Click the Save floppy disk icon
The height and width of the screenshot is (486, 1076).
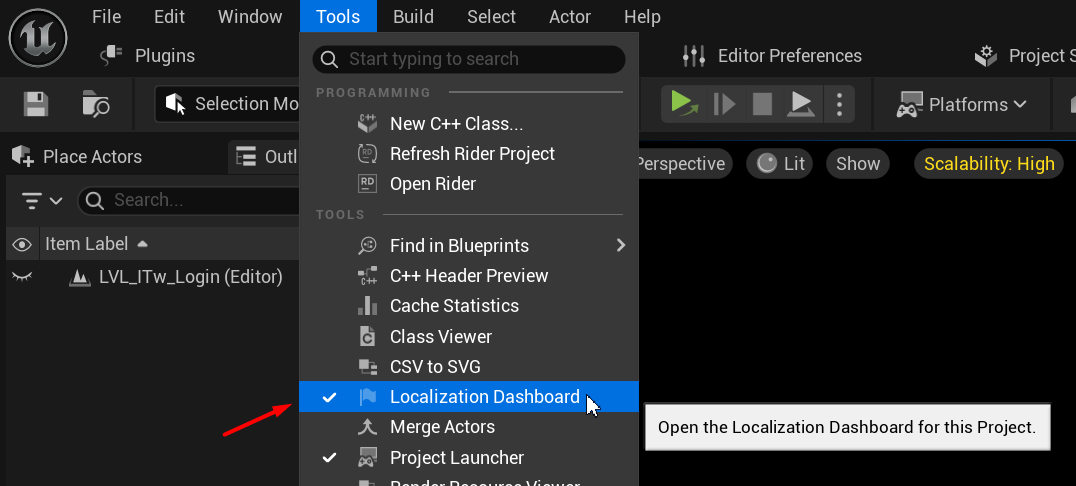[36, 104]
